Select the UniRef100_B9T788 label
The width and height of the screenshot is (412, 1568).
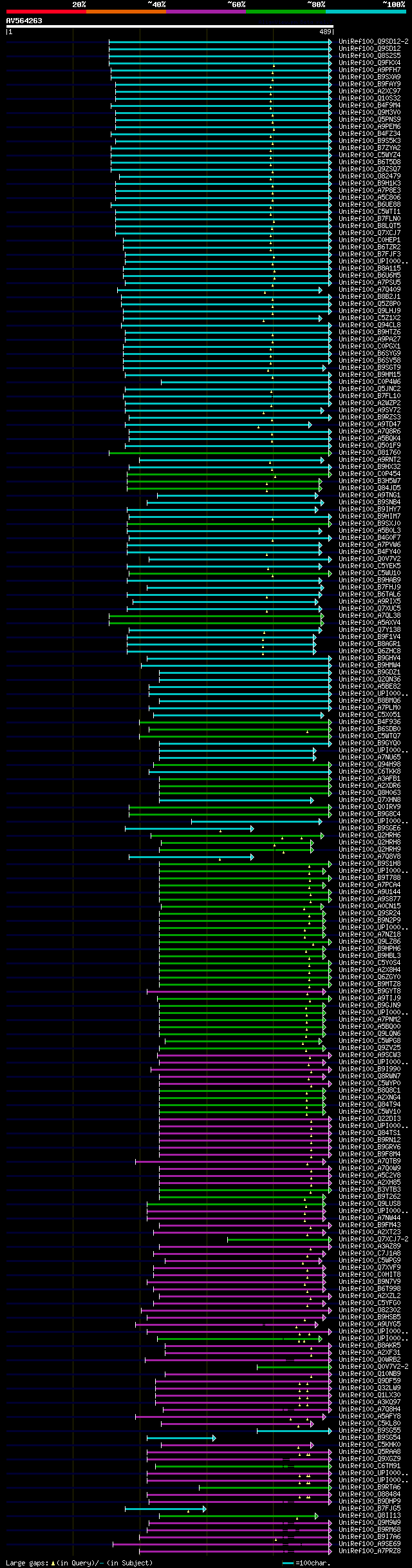point(370,877)
